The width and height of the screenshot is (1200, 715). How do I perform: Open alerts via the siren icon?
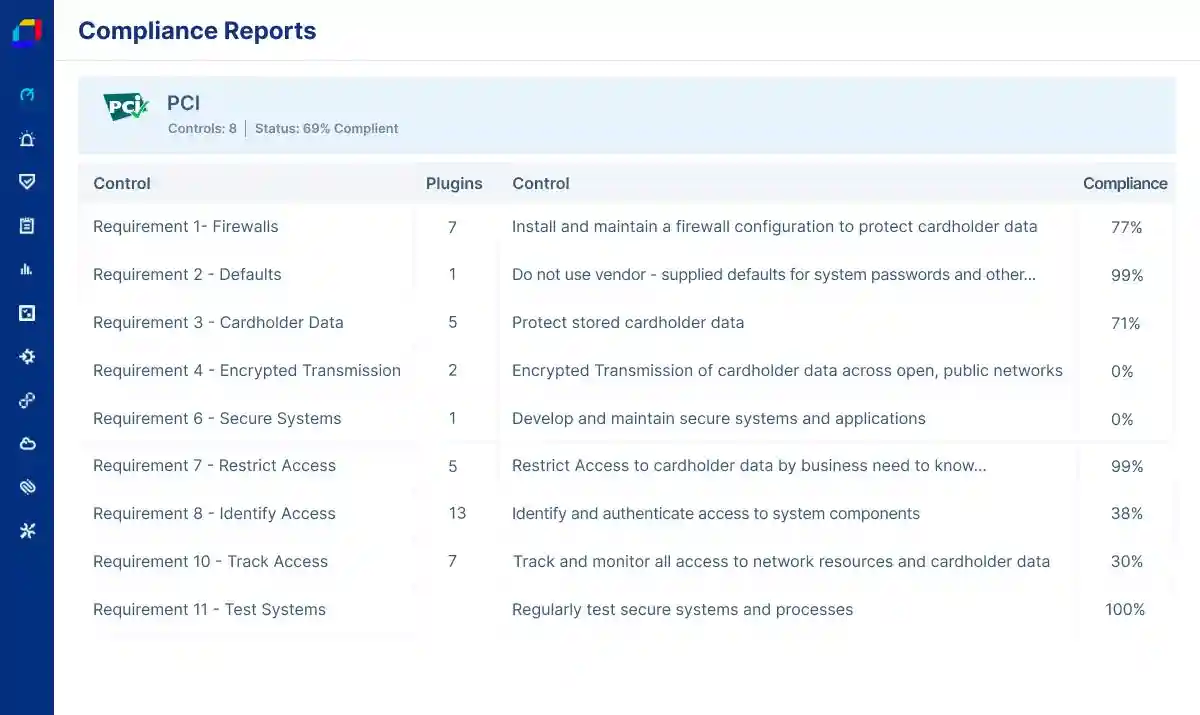27,139
